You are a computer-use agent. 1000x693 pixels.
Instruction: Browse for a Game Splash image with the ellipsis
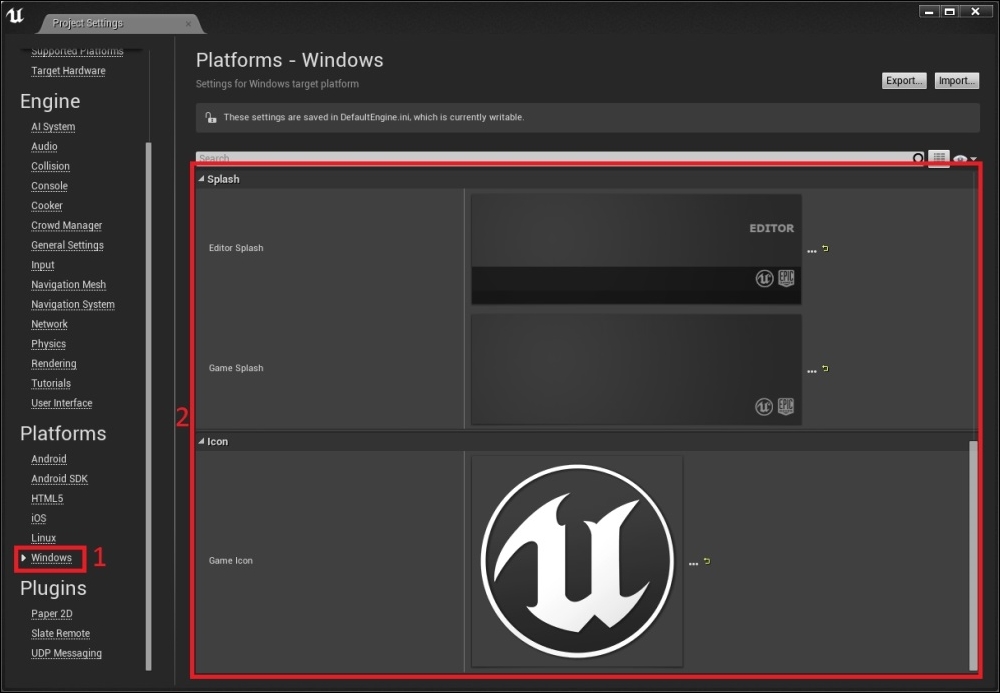[x=812, y=371]
